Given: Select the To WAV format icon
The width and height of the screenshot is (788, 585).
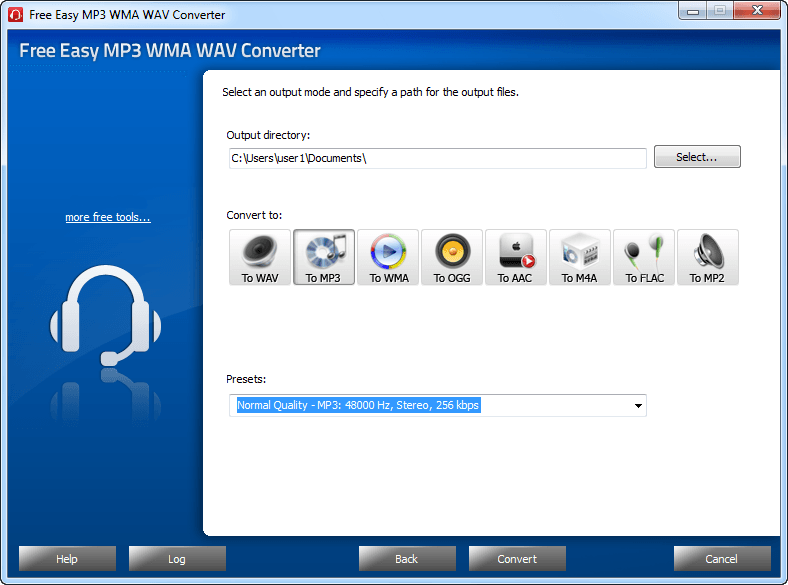Looking at the screenshot, I should coord(260,258).
